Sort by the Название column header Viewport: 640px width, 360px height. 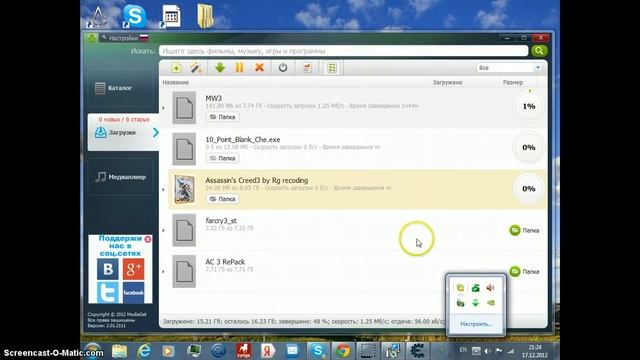pyautogui.click(x=176, y=82)
